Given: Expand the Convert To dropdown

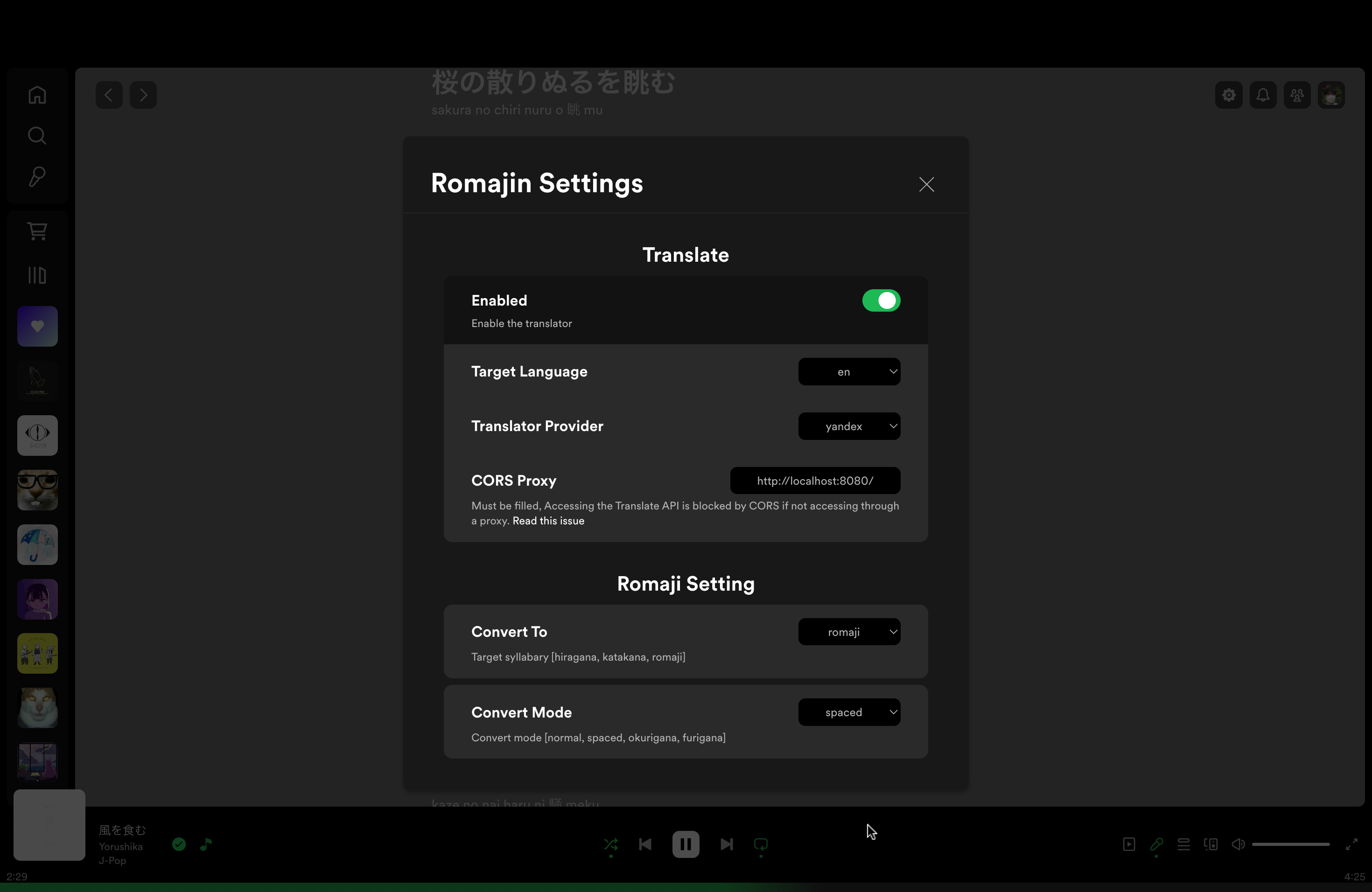Looking at the screenshot, I should (848, 632).
